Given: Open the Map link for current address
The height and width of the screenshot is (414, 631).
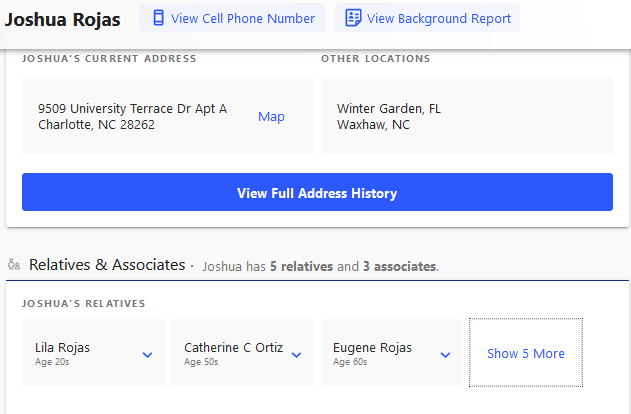Looking at the screenshot, I should (x=271, y=117).
